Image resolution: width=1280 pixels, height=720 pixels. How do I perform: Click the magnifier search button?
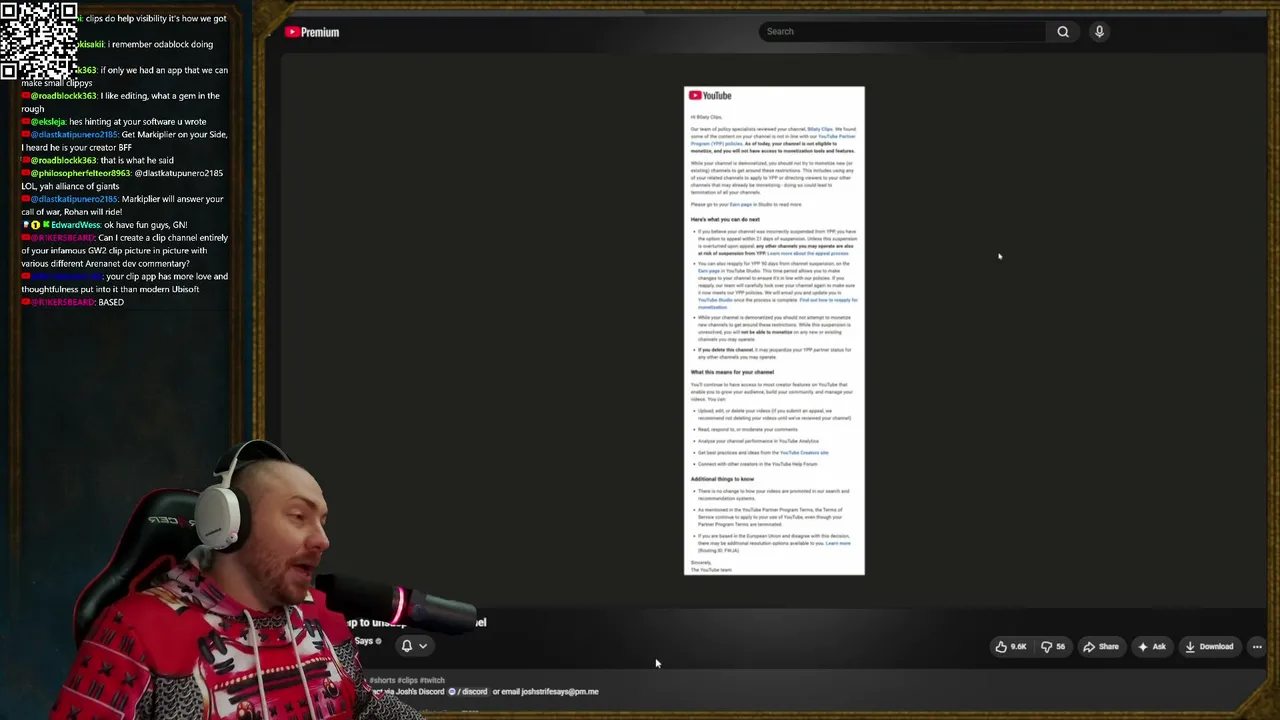click(x=1063, y=32)
